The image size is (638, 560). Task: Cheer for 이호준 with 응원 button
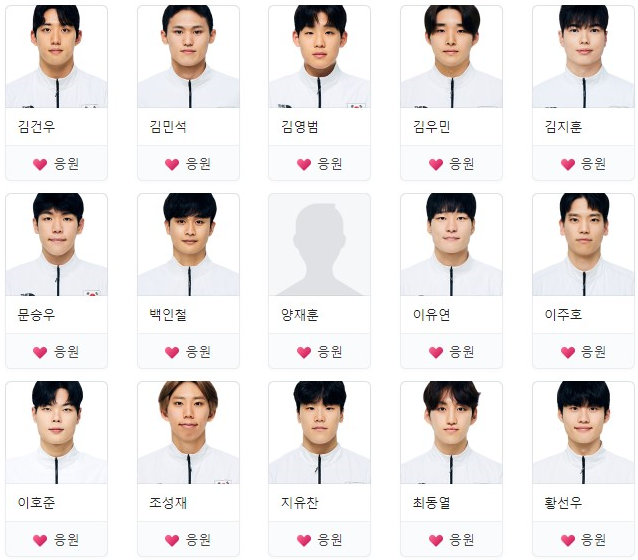[57, 539]
